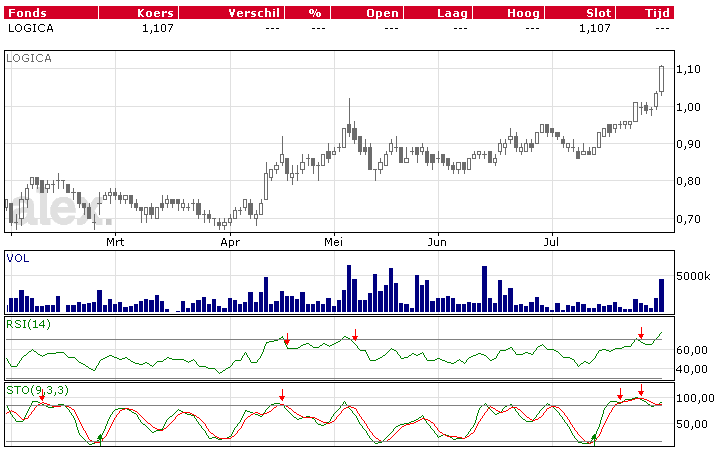
Task: Click the % column header
Action: (307, 13)
